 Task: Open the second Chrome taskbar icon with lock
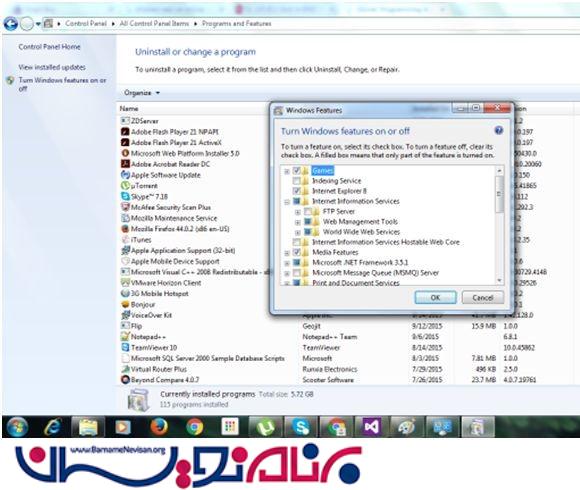336,427
